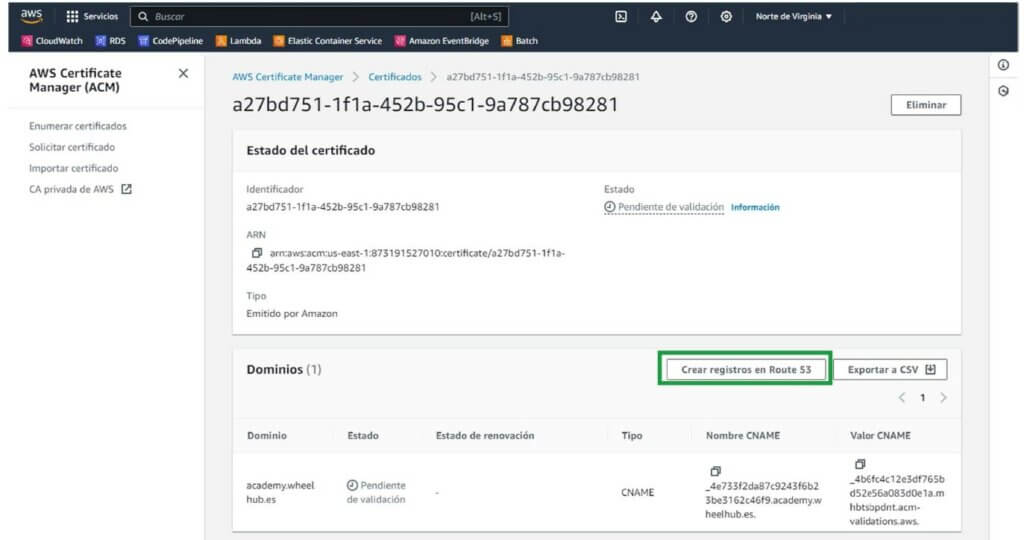The image size is (1024, 540).
Task: Open the notifications bell icon
Action: click(x=656, y=17)
